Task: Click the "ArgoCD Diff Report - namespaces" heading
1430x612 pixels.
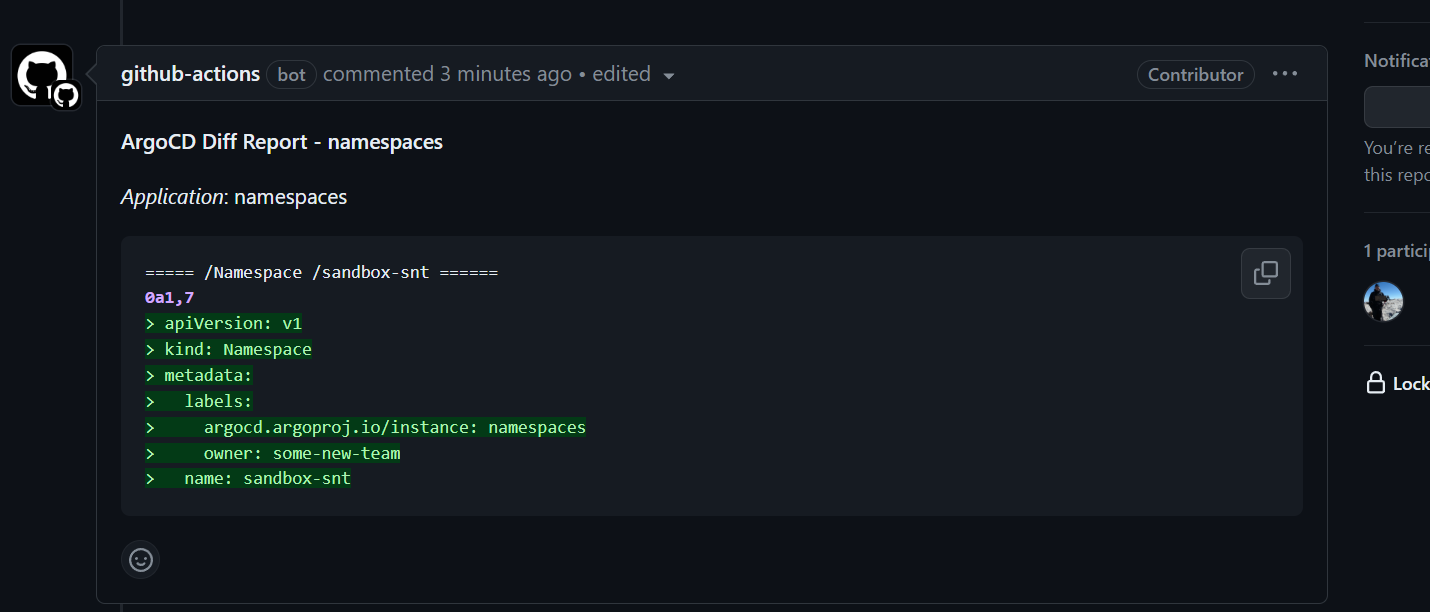Action: coord(282,142)
